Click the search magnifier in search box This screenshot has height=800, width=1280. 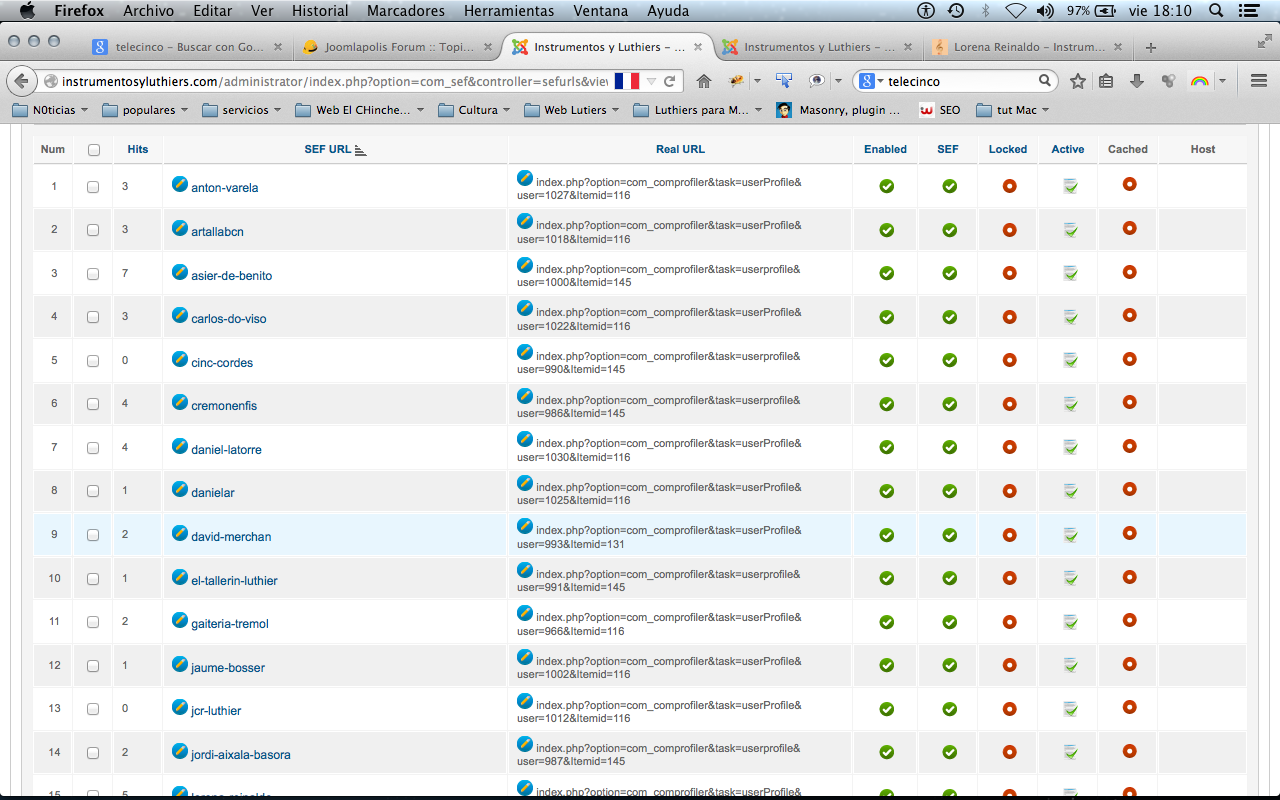click(x=1044, y=81)
